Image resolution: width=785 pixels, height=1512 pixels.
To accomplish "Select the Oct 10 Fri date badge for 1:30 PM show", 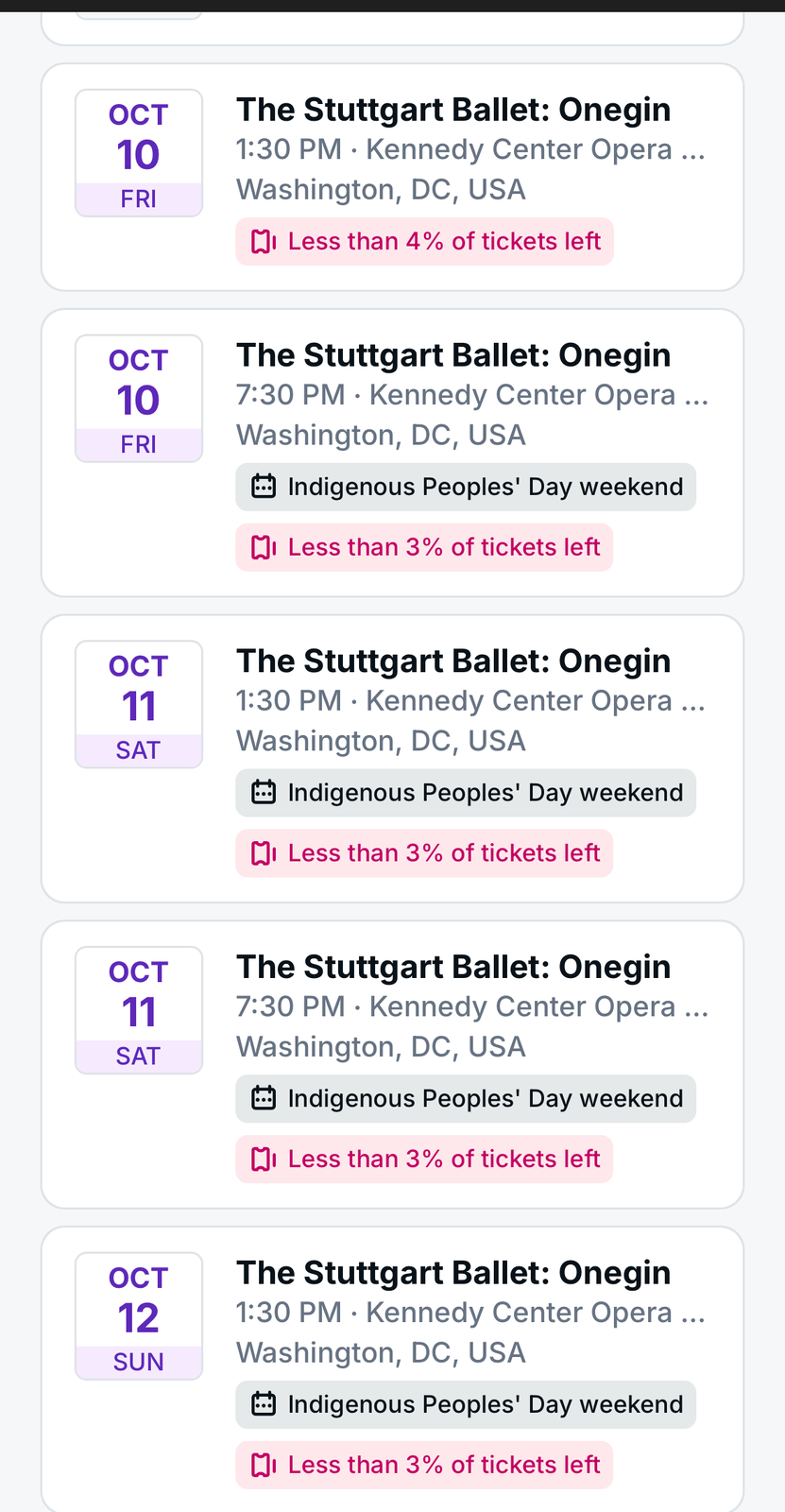I will (x=139, y=153).
